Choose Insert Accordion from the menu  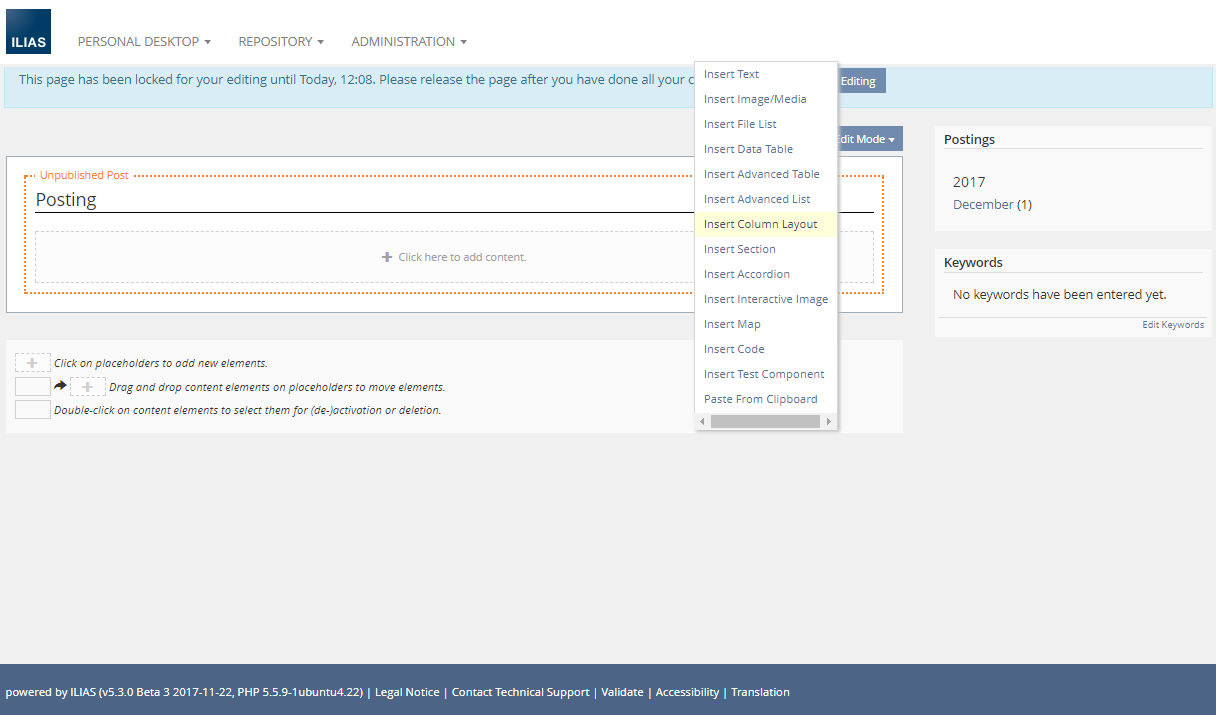[746, 274]
